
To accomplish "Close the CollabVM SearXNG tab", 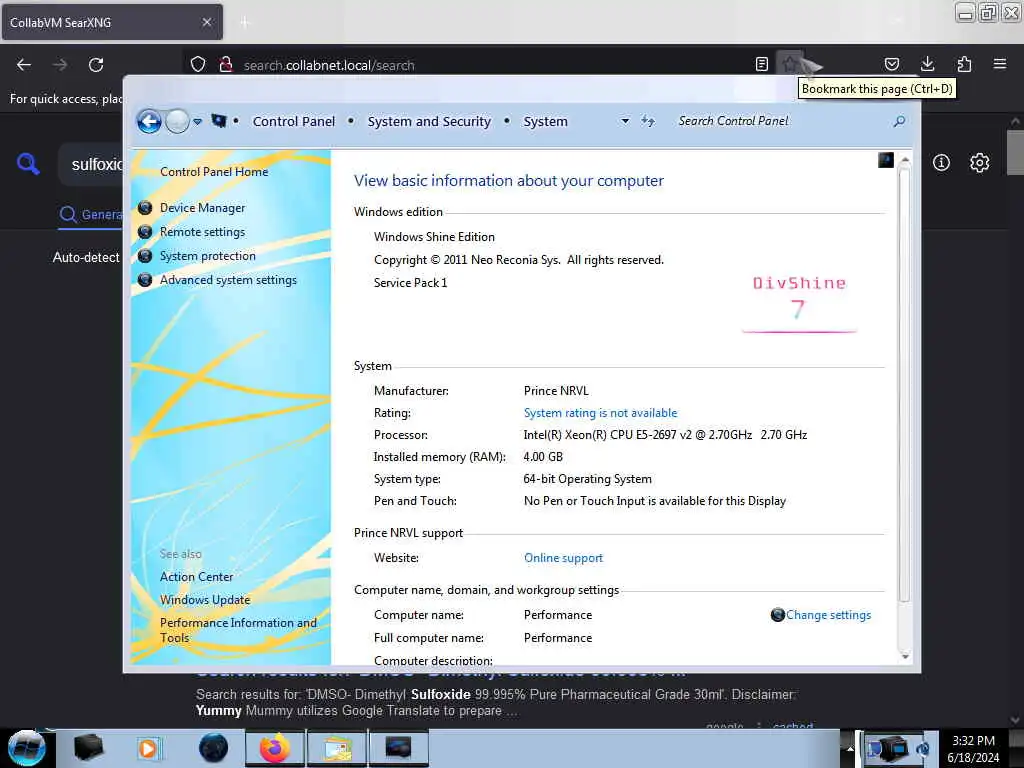I will [x=206, y=22].
